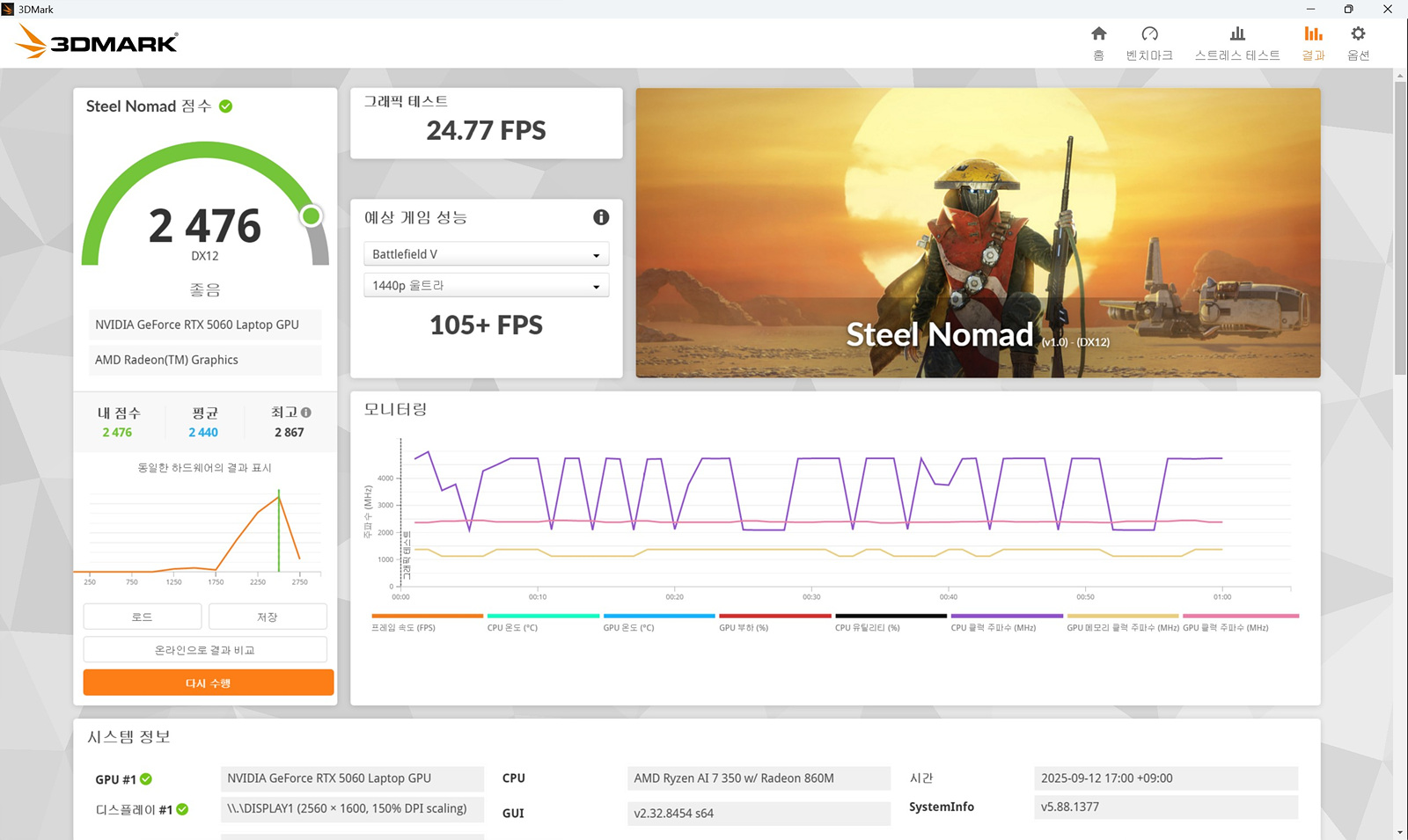The image size is (1408, 840).
Task: Click the pink GPU 클럭 주파수 (MHz) legend swatch
Action: [x=1241, y=616]
